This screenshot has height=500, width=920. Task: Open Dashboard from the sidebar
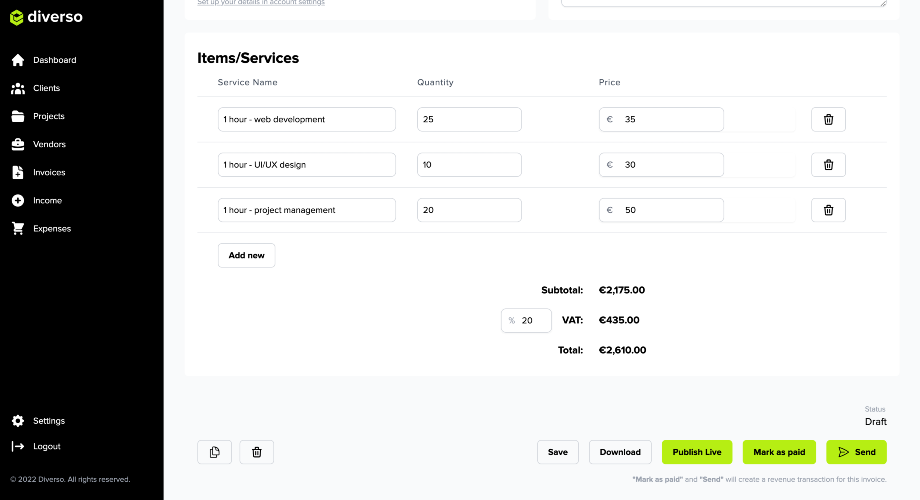pos(54,60)
